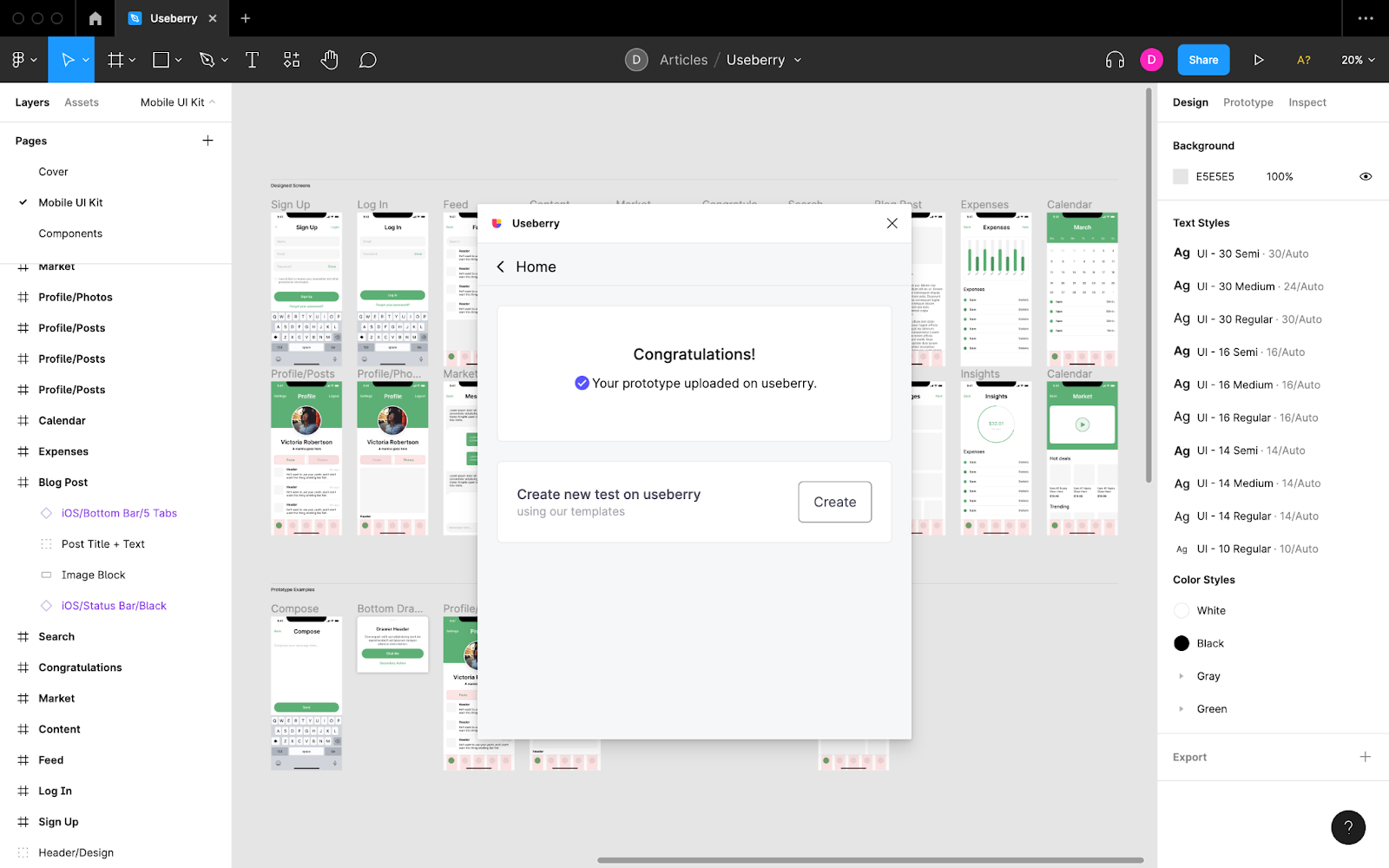
Task: Switch to the Assets tab
Action: pos(82,102)
